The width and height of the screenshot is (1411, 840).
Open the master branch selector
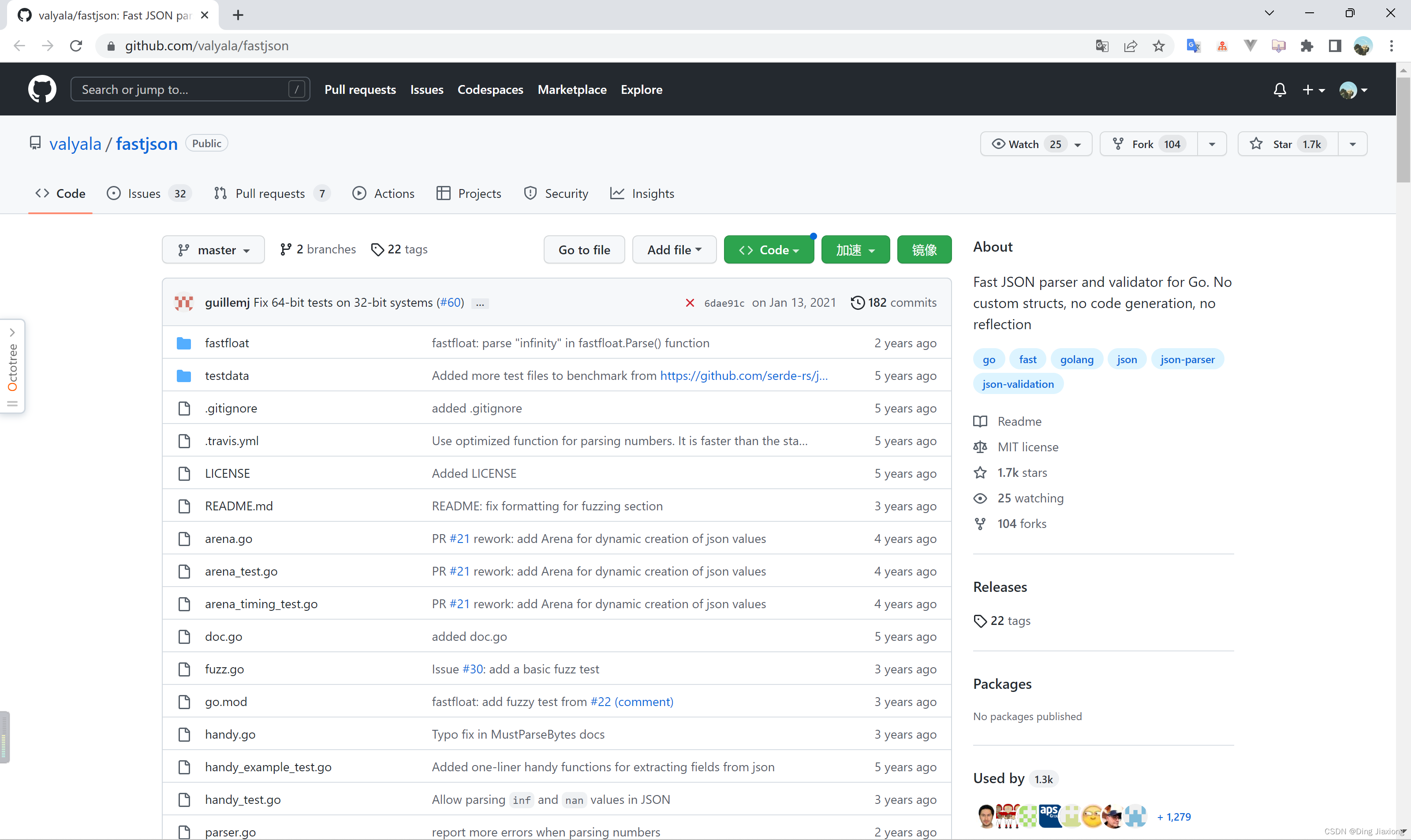(213, 249)
